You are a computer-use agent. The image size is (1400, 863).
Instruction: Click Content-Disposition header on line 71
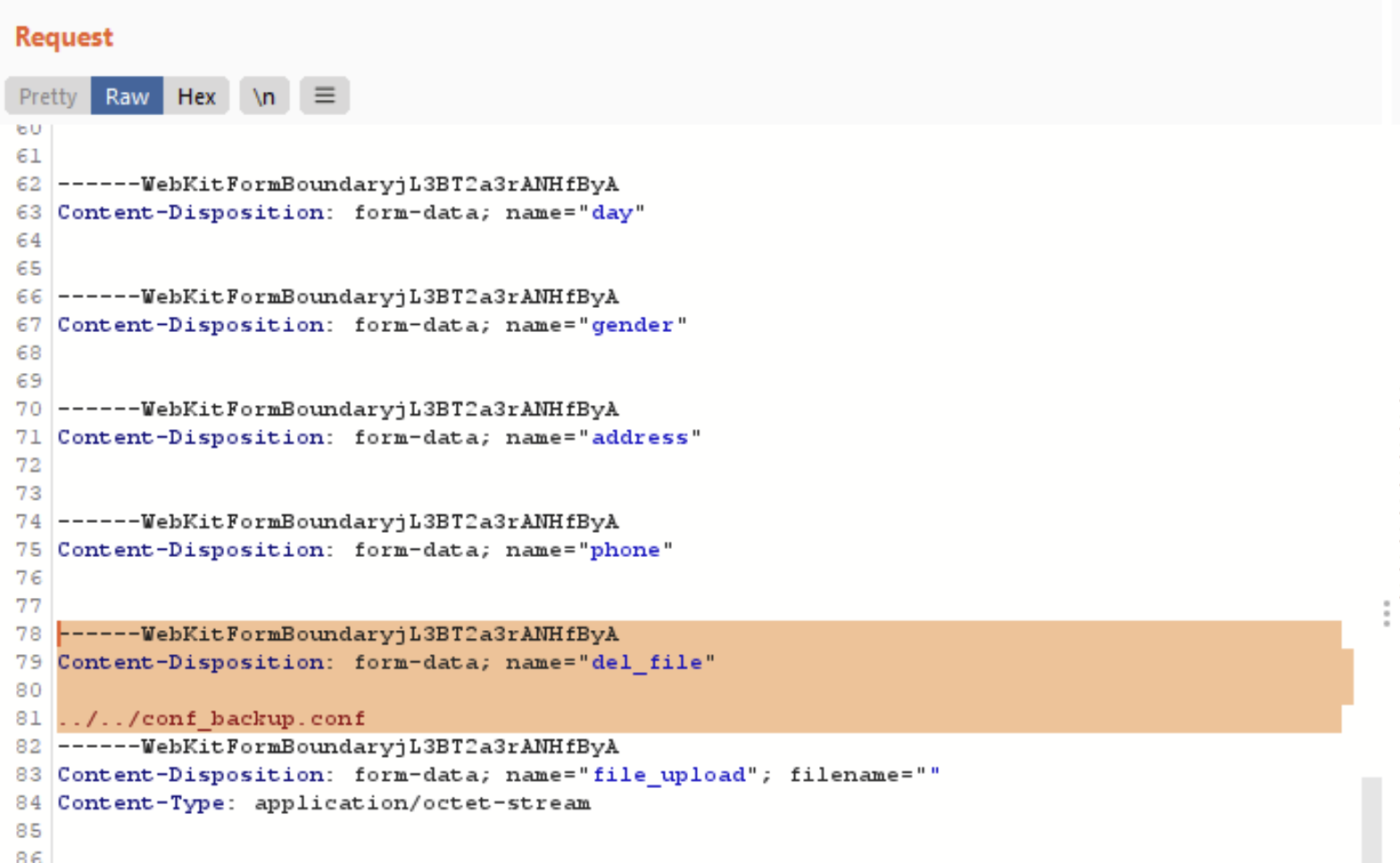coord(191,437)
